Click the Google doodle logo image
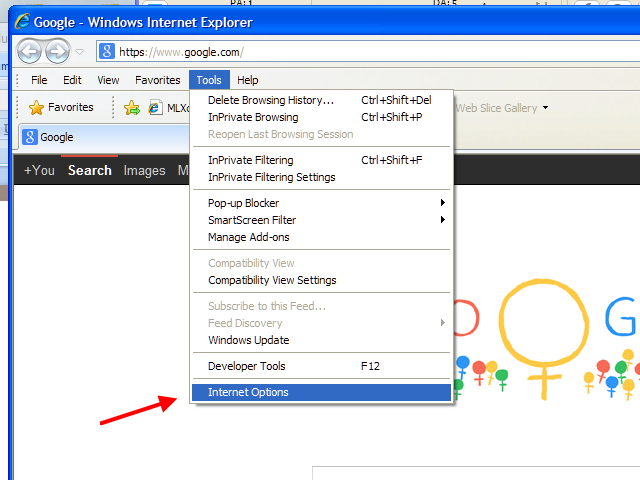640x480 pixels. (x=546, y=341)
